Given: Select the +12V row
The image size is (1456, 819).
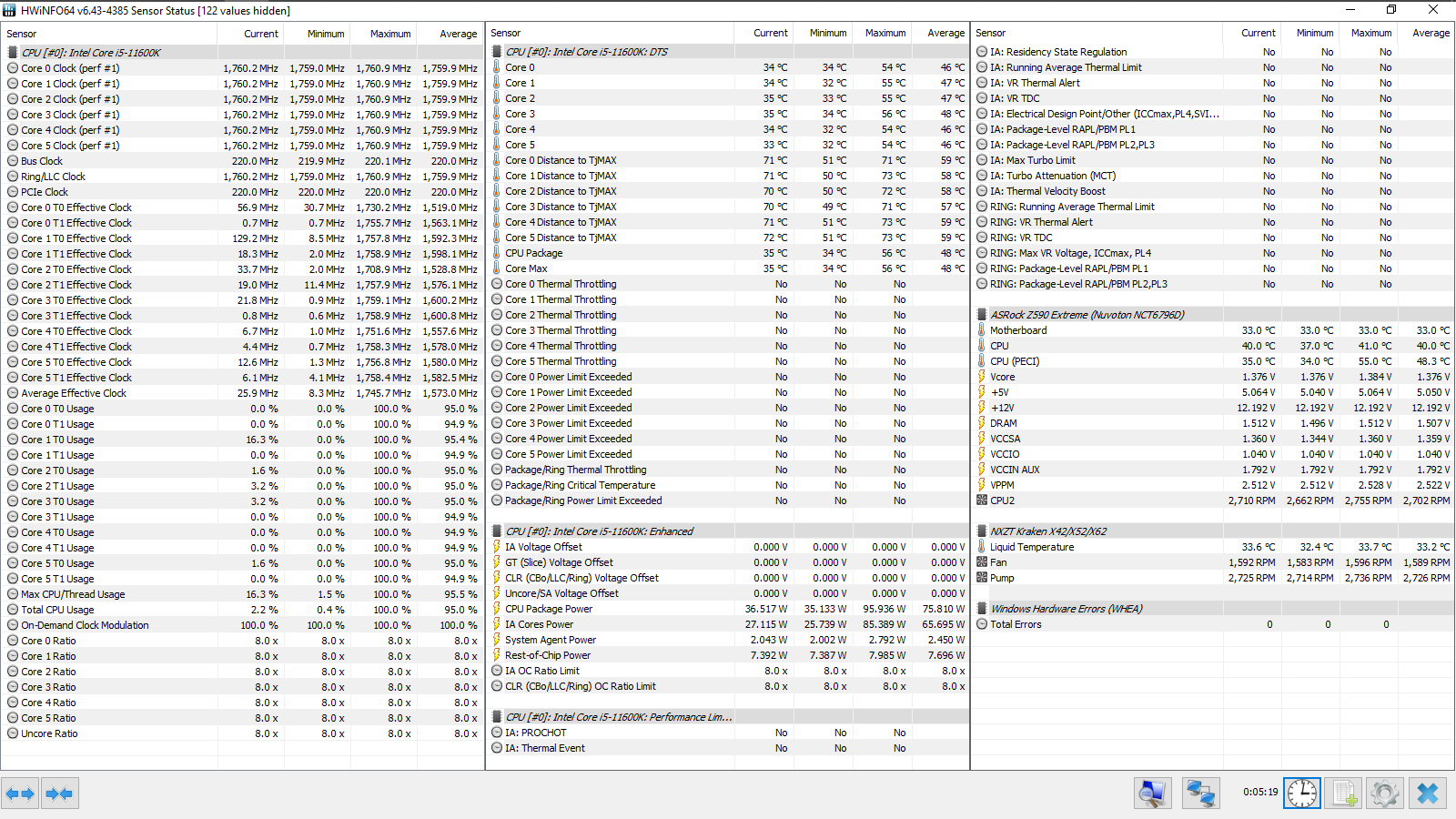Looking at the screenshot, I should 1213,408.
